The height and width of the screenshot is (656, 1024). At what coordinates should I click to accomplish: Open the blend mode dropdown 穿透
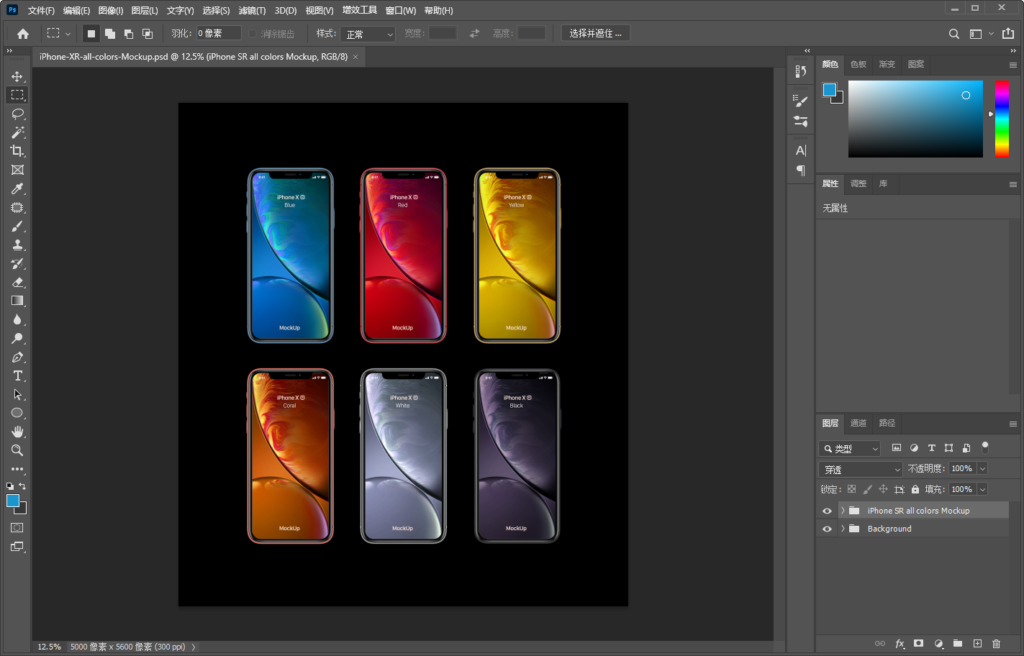[x=860, y=469]
